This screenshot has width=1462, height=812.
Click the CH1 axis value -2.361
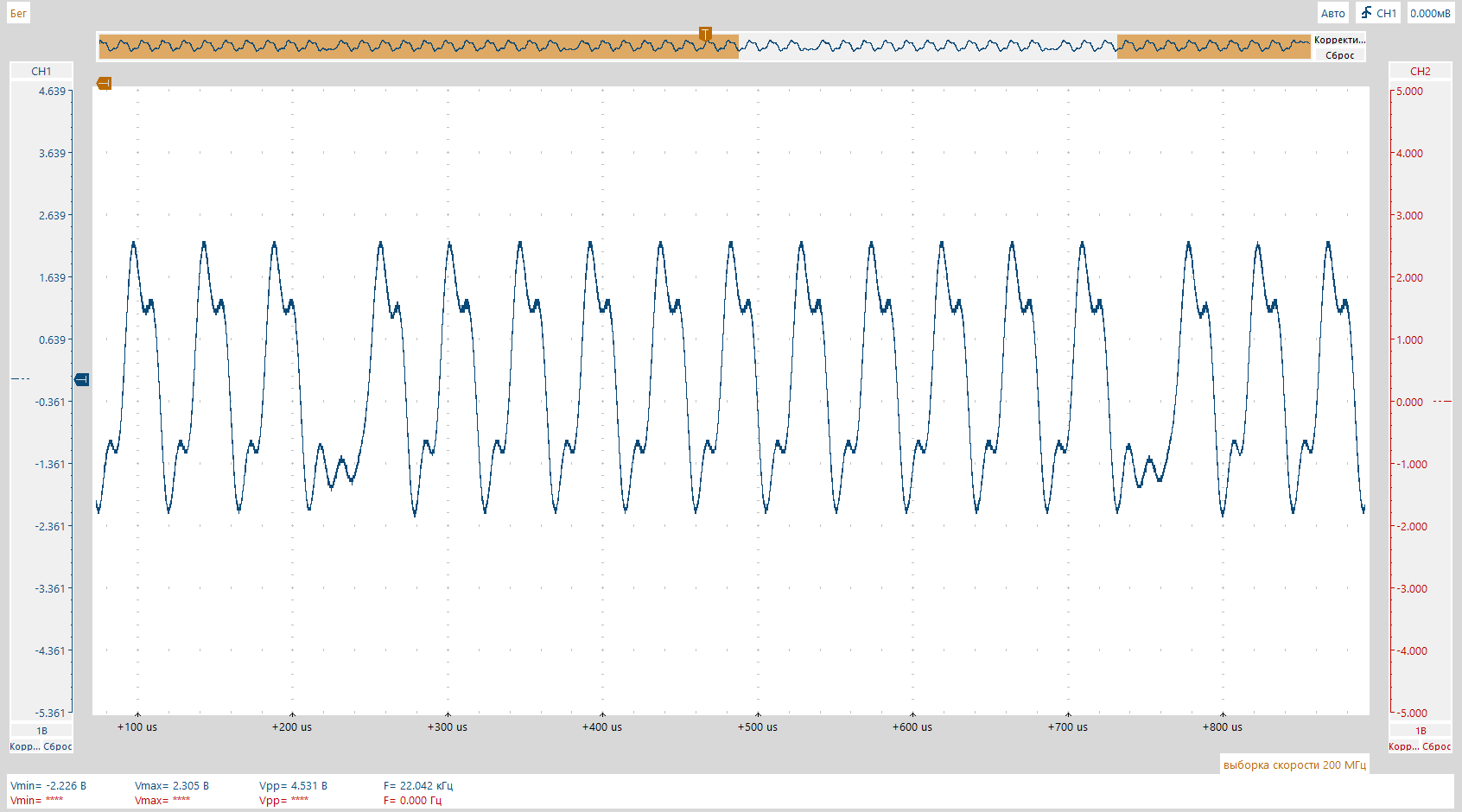pyautogui.click(x=50, y=526)
